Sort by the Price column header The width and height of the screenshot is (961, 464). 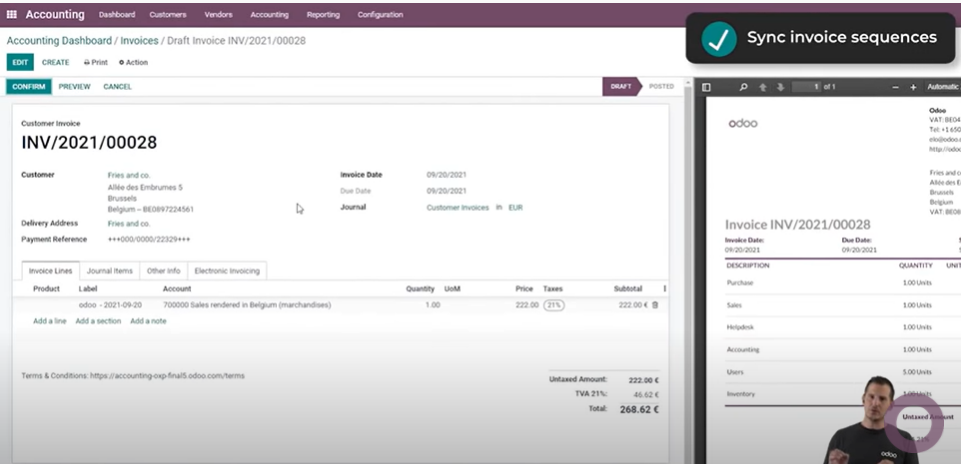coord(524,289)
